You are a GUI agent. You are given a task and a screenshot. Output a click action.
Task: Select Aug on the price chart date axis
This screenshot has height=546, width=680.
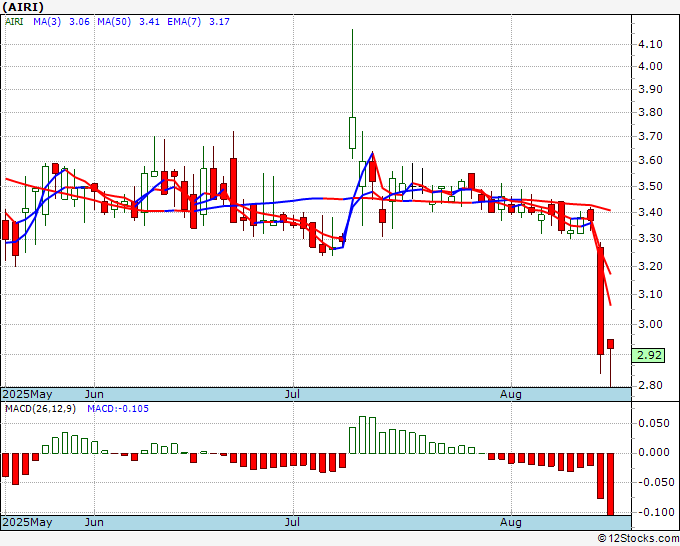(x=510, y=394)
